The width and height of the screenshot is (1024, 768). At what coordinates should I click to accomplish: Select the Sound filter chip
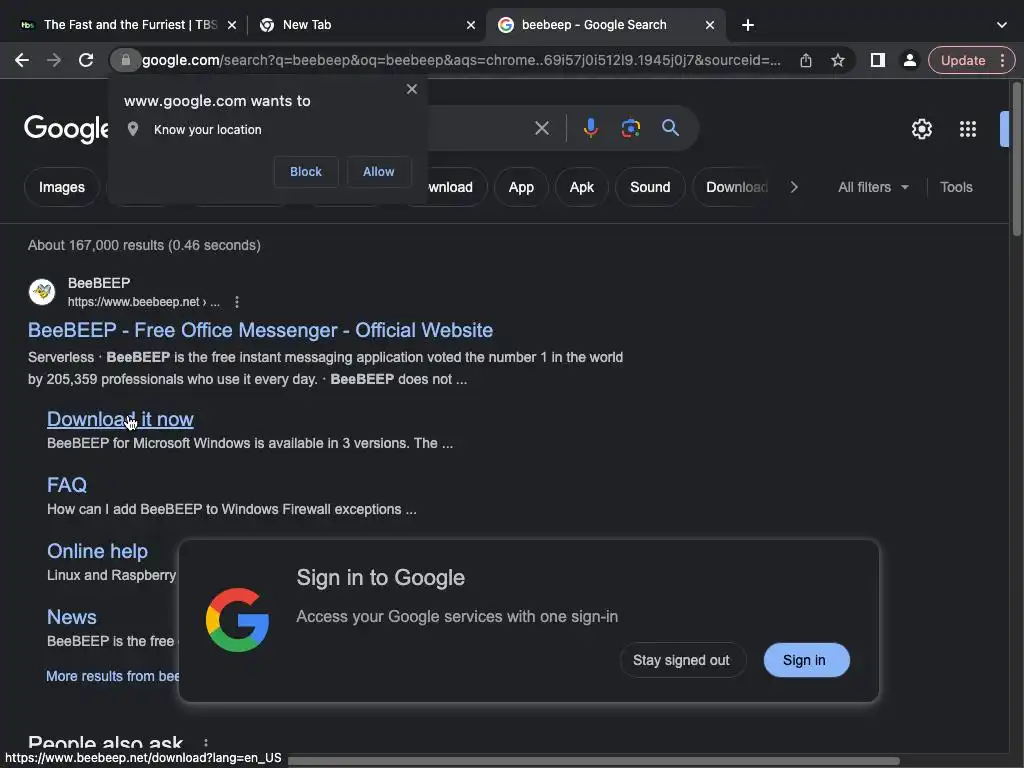[650, 187]
